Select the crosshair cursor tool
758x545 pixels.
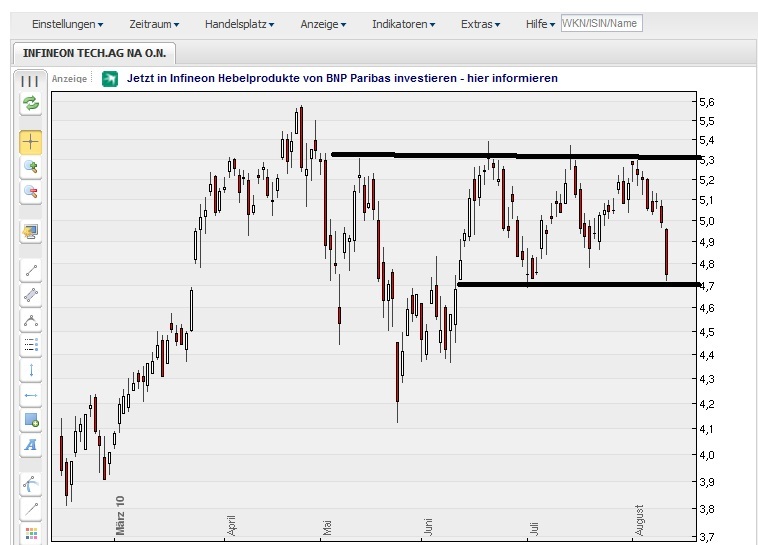pos(30,142)
